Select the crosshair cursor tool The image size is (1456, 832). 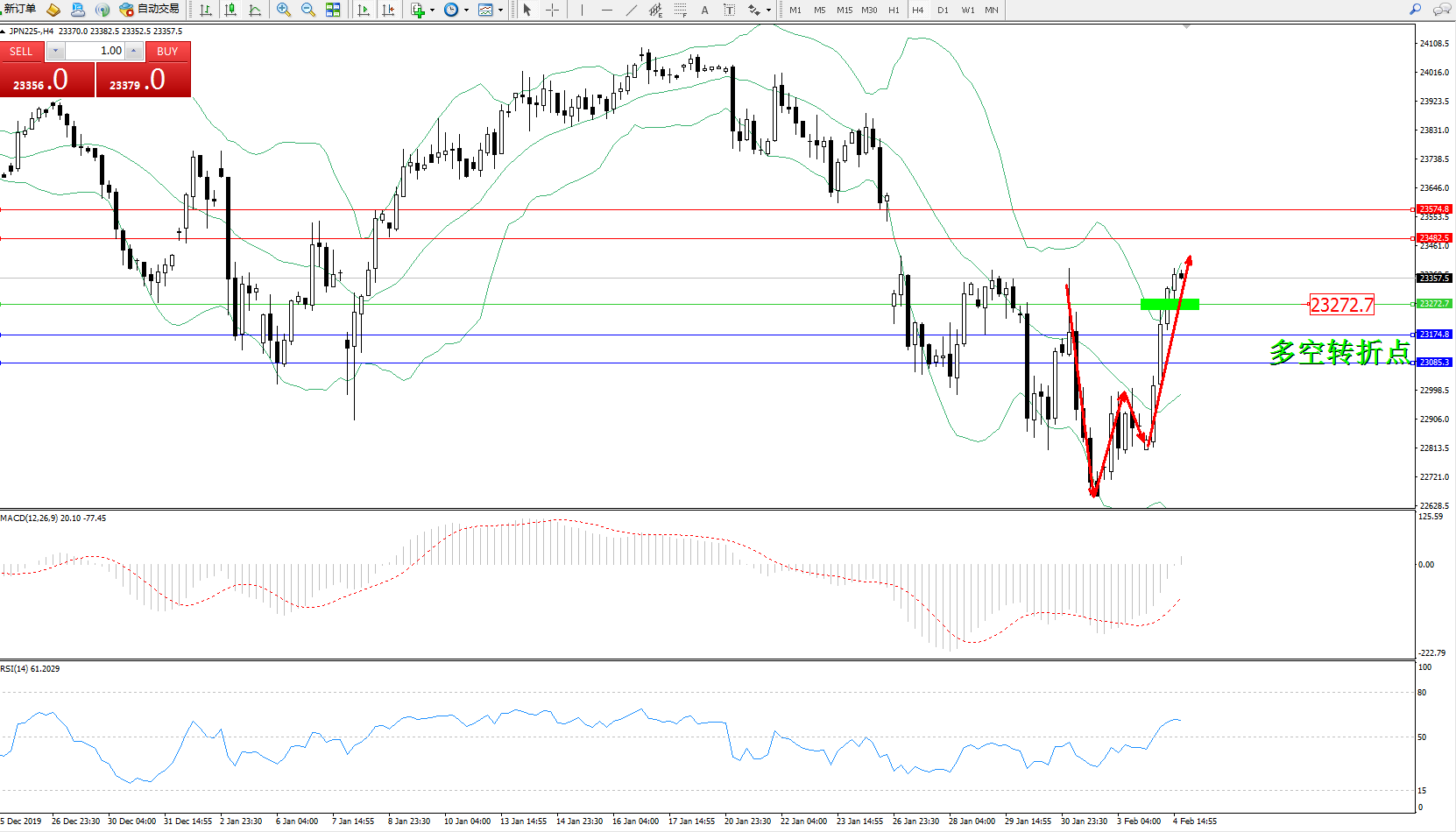tap(552, 10)
